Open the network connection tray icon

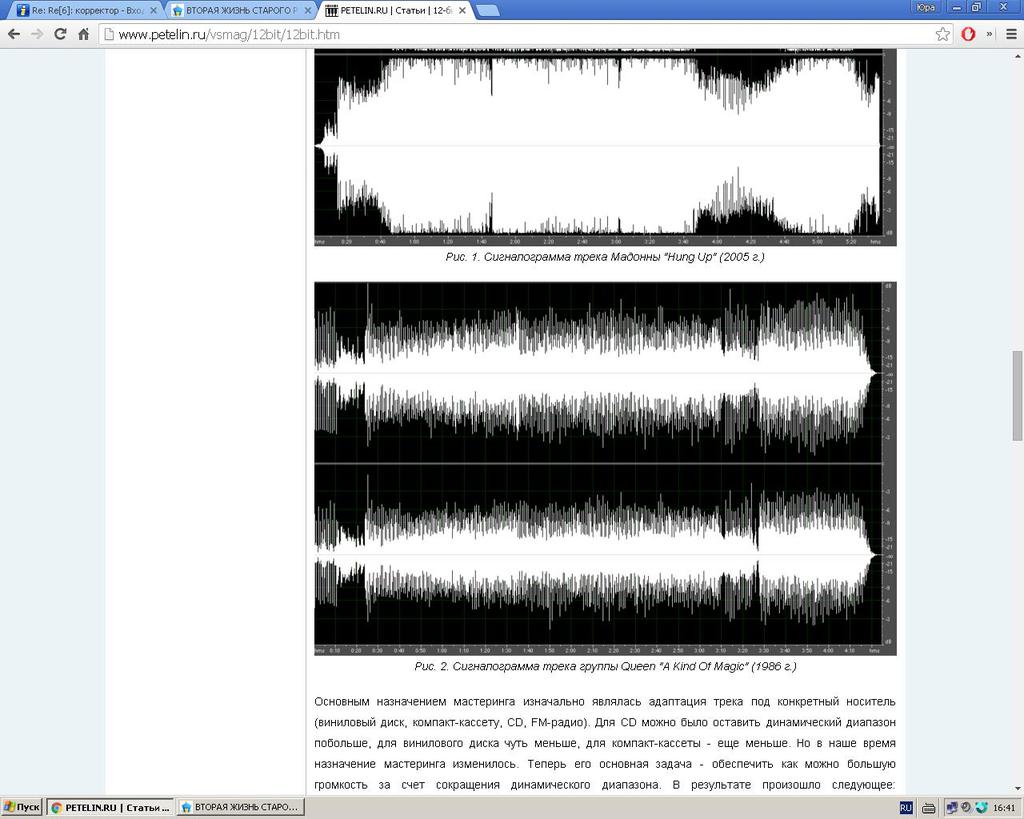tap(952, 808)
